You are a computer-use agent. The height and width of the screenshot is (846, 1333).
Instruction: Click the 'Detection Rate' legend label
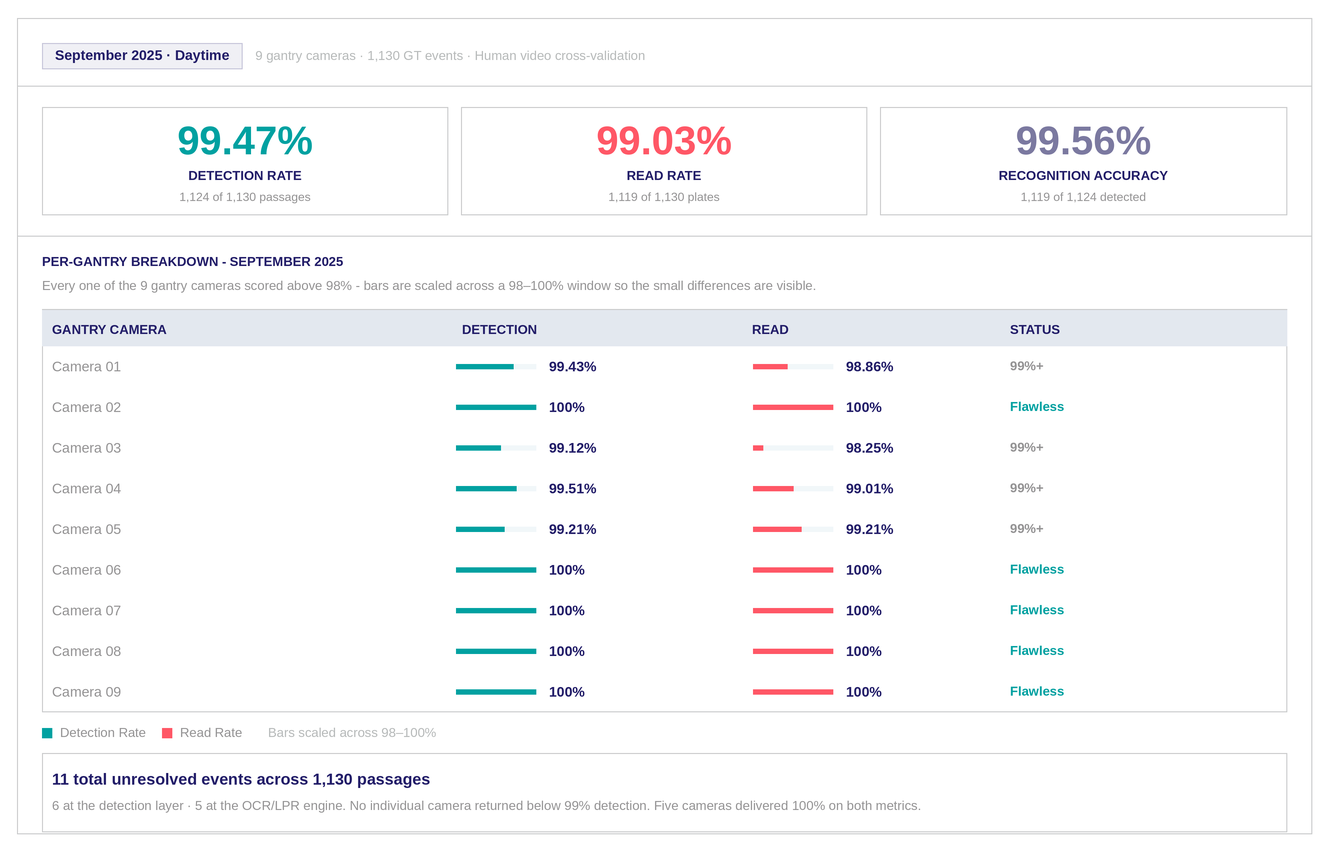click(103, 733)
